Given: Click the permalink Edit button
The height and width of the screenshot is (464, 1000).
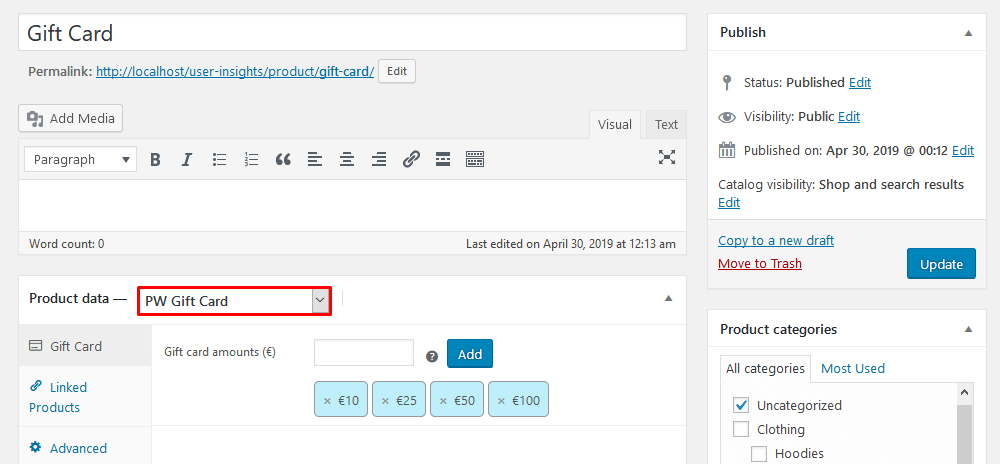Looking at the screenshot, I should point(397,71).
